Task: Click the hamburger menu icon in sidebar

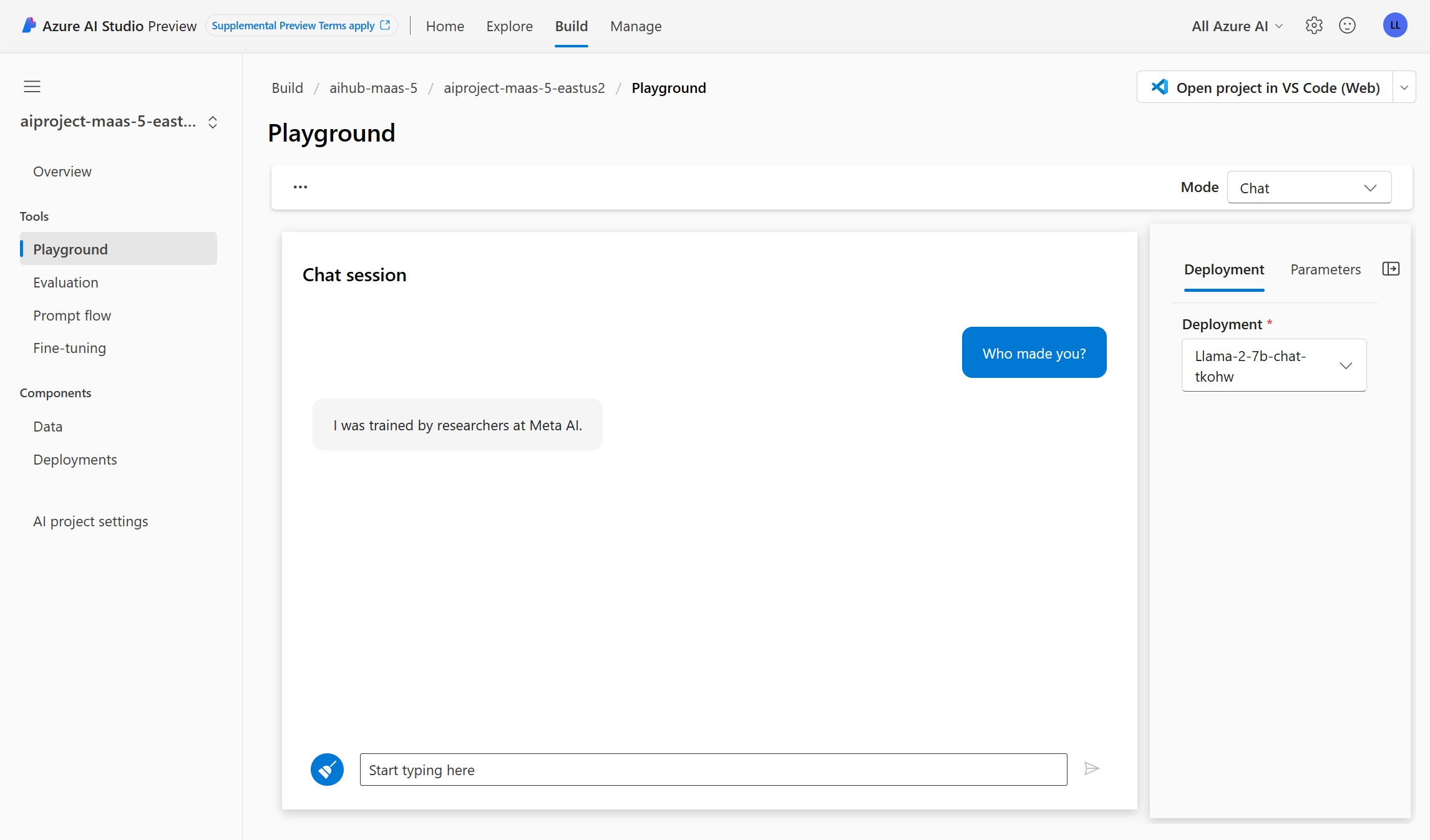Action: [32, 87]
